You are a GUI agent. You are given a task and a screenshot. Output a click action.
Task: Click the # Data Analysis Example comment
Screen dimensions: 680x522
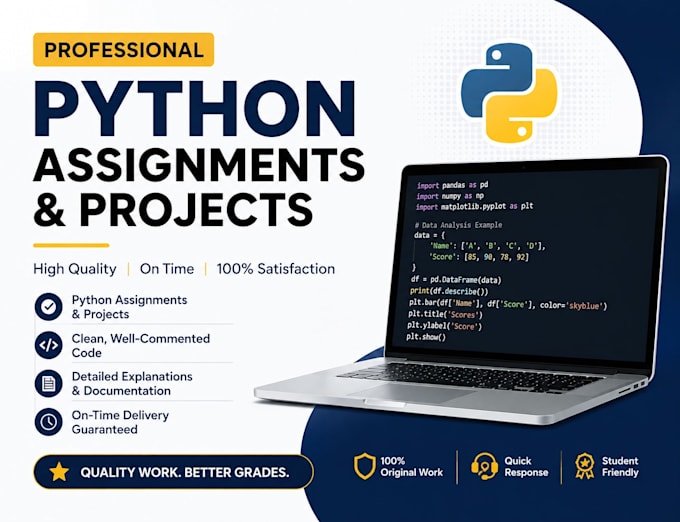click(x=458, y=225)
